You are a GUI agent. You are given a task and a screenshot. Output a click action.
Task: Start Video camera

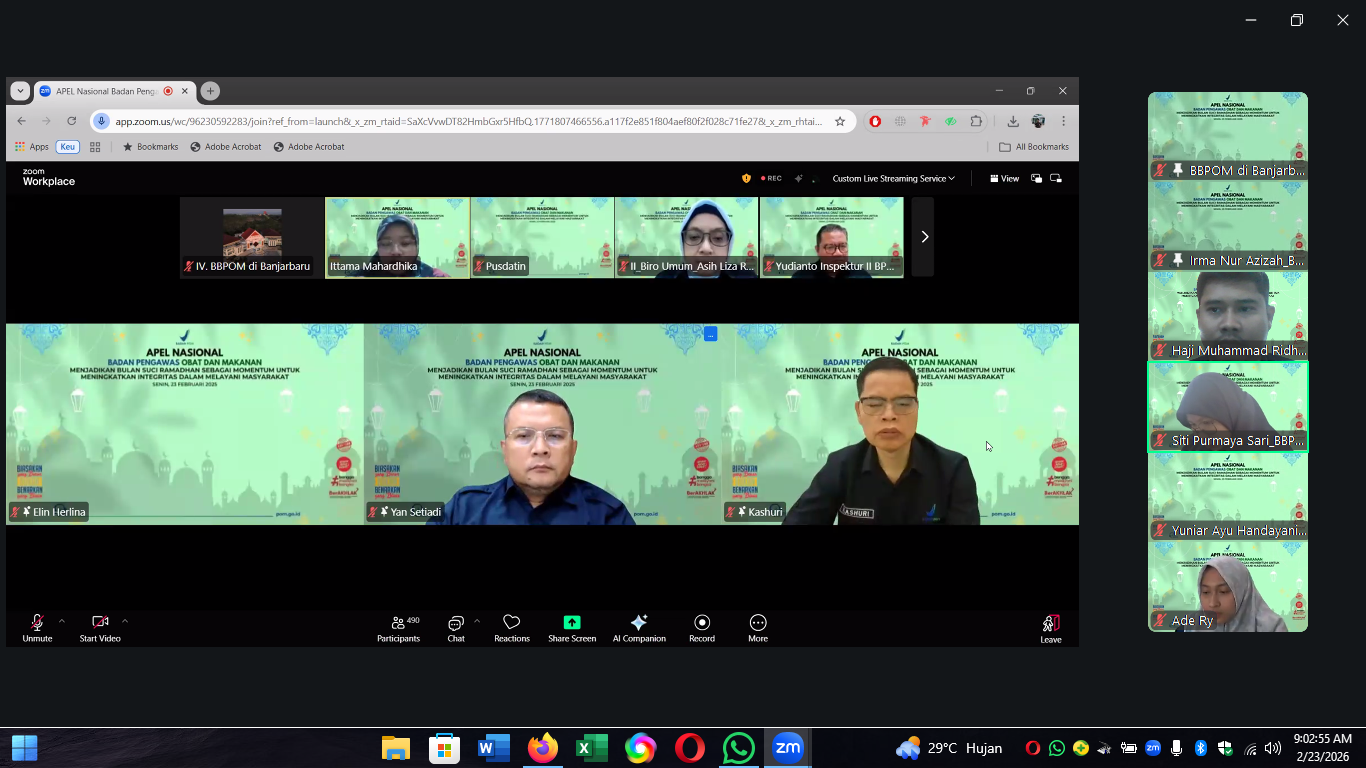tap(100, 627)
